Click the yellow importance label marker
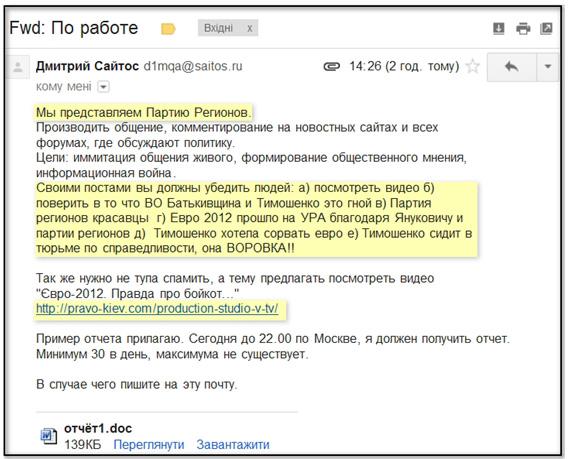Image resolution: width=568 pixels, height=459 pixels. pos(168,29)
